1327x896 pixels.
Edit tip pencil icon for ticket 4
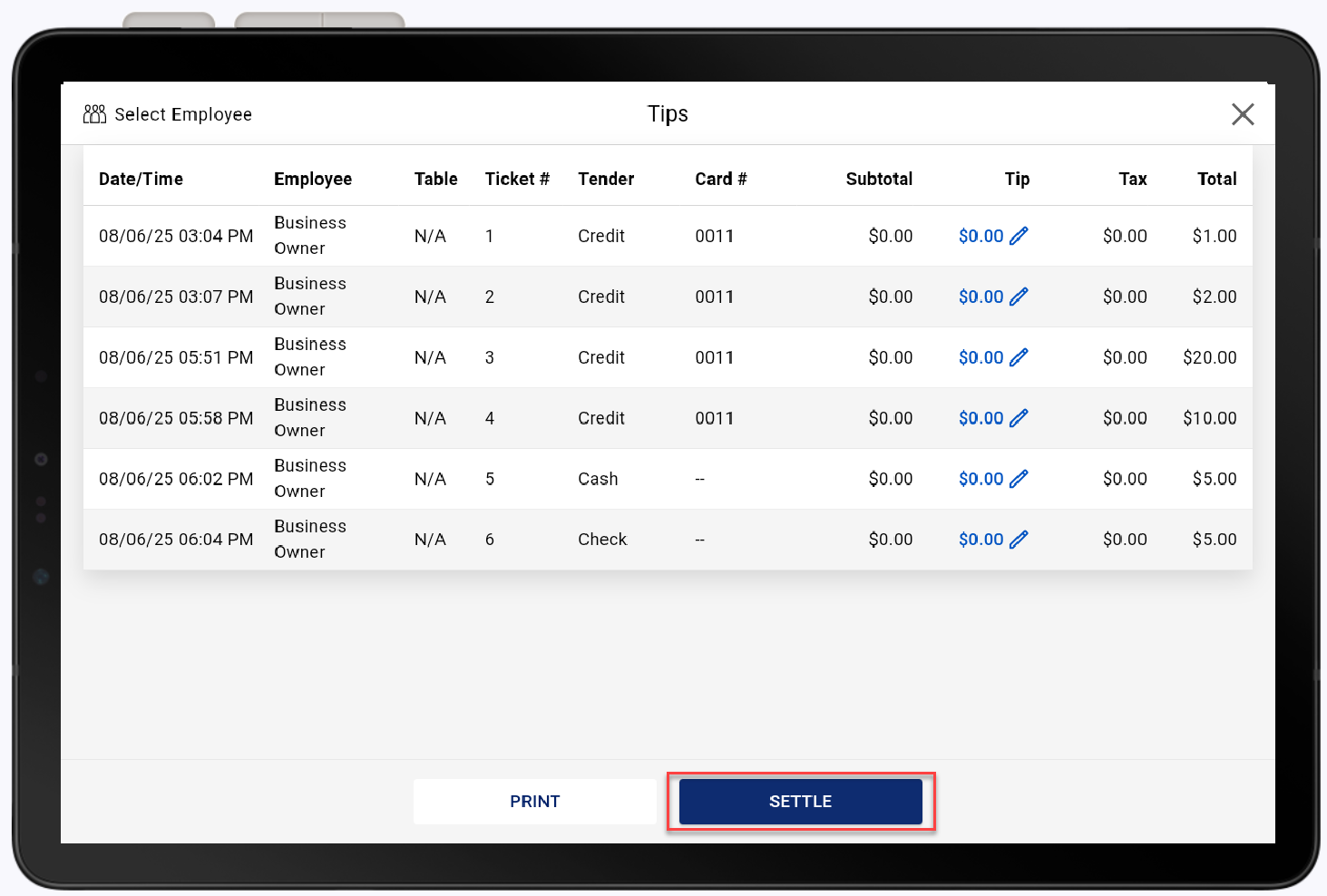click(1019, 418)
